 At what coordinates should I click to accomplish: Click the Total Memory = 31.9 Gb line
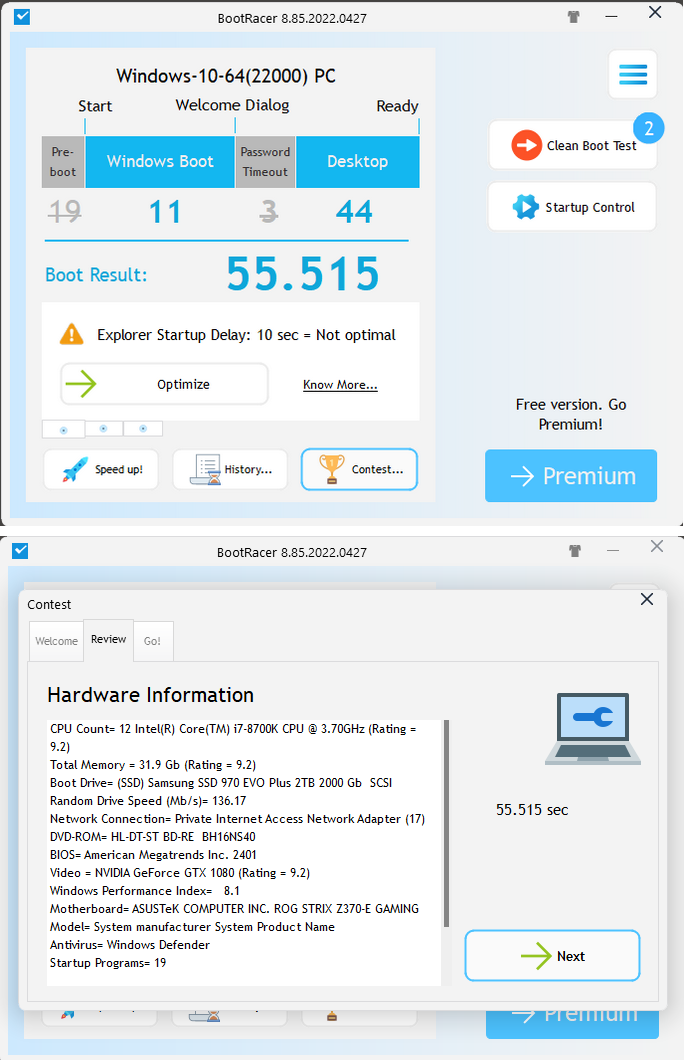[x=153, y=765]
